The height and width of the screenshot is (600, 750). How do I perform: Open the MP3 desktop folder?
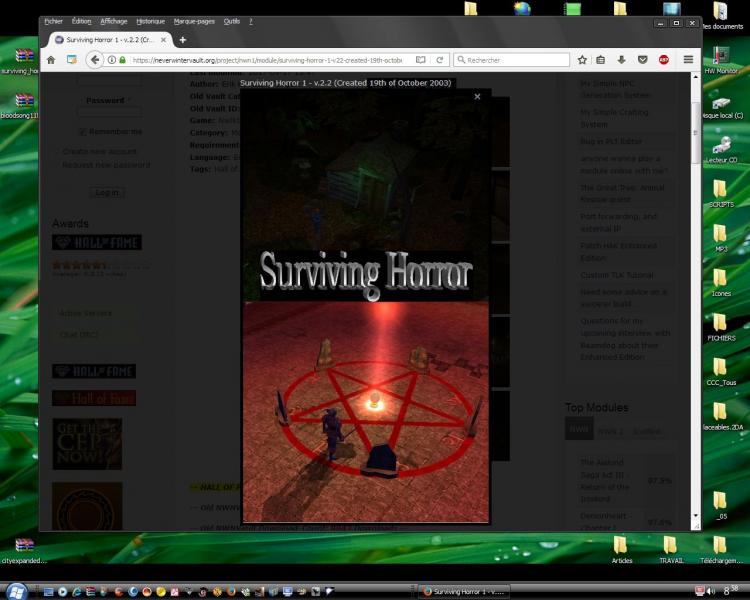pyautogui.click(x=721, y=238)
